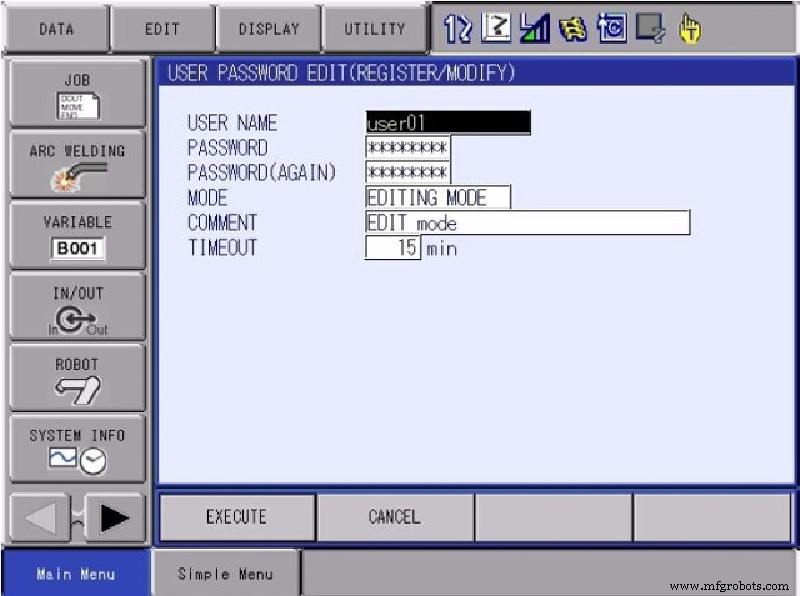800x596 pixels.
Task: Open the IN/OUT menu icon
Action: [76, 308]
